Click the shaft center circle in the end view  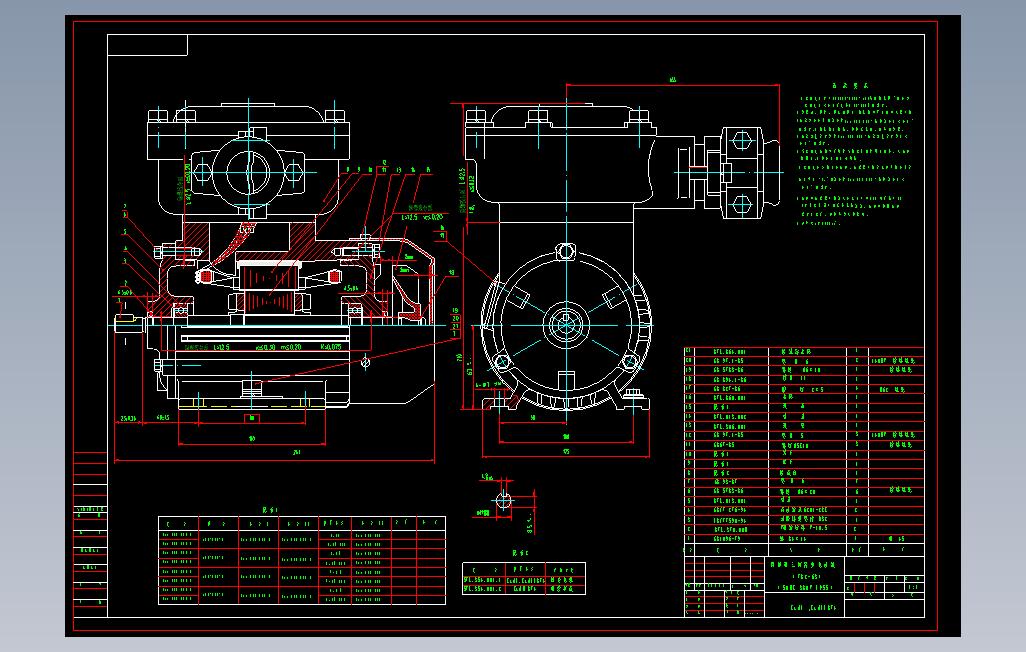565,324
